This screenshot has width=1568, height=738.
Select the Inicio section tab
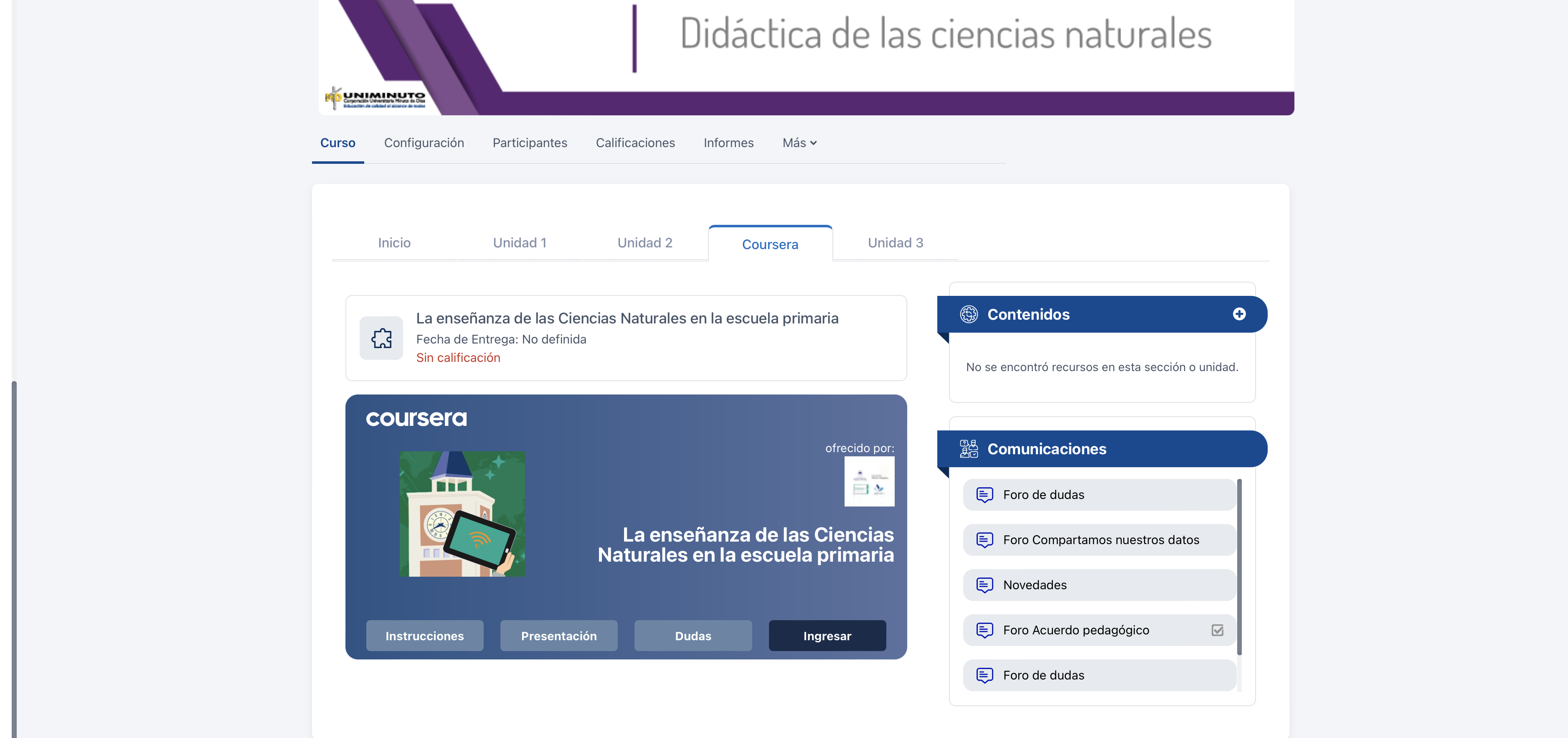pyautogui.click(x=394, y=242)
